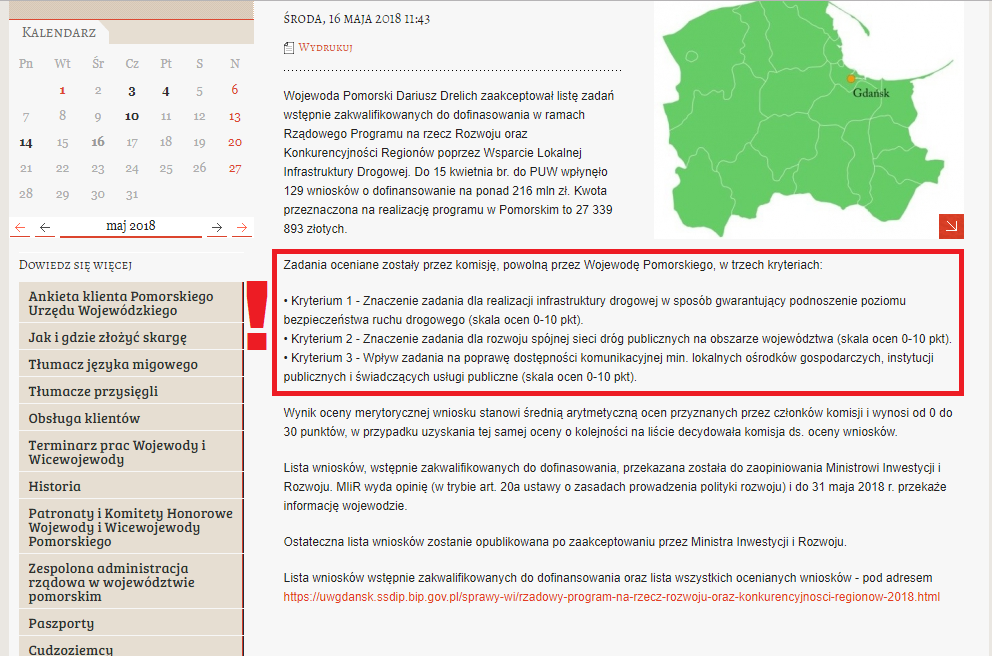Click the Kryterium 3 bullet text
992x656 pixels.
(x=609, y=367)
